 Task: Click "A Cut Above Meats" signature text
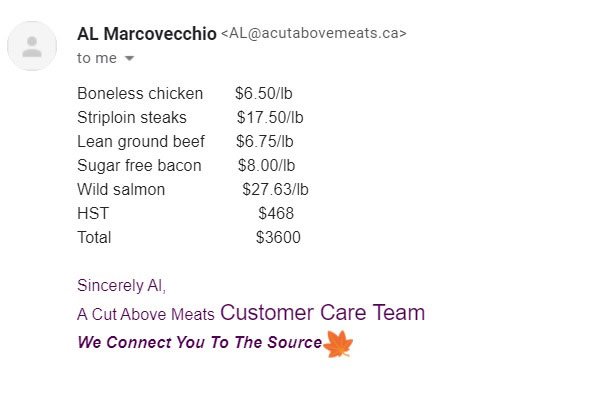(146, 314)
